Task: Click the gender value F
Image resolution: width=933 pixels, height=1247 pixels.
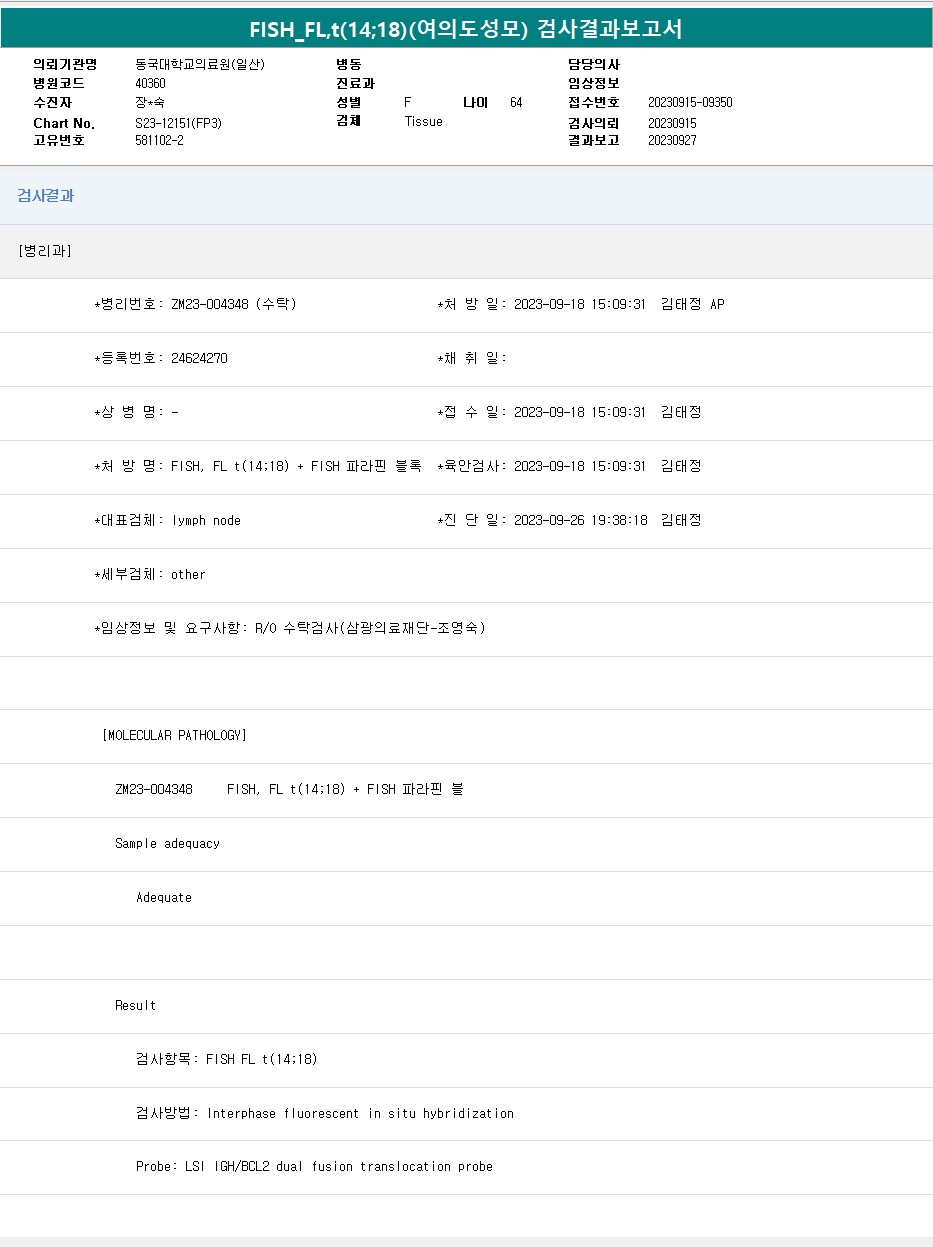Action: tap(408, 102)
